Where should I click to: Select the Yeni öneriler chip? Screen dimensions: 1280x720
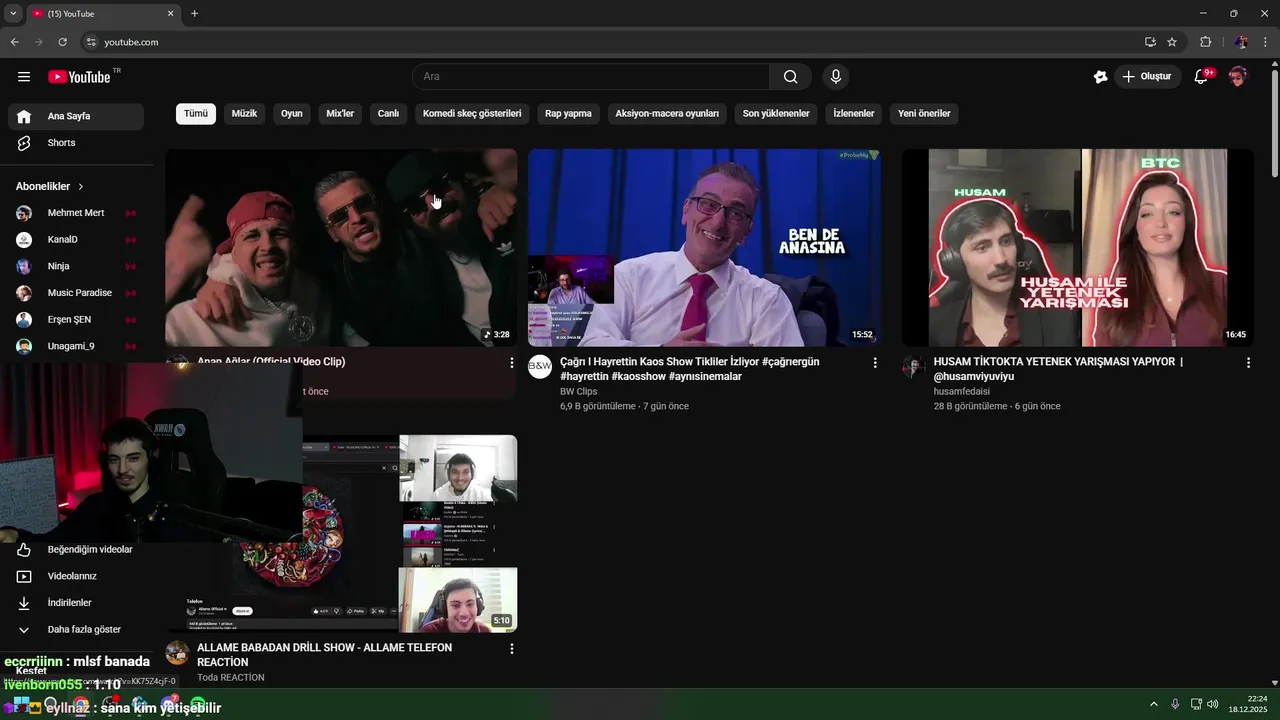[924, 114]
